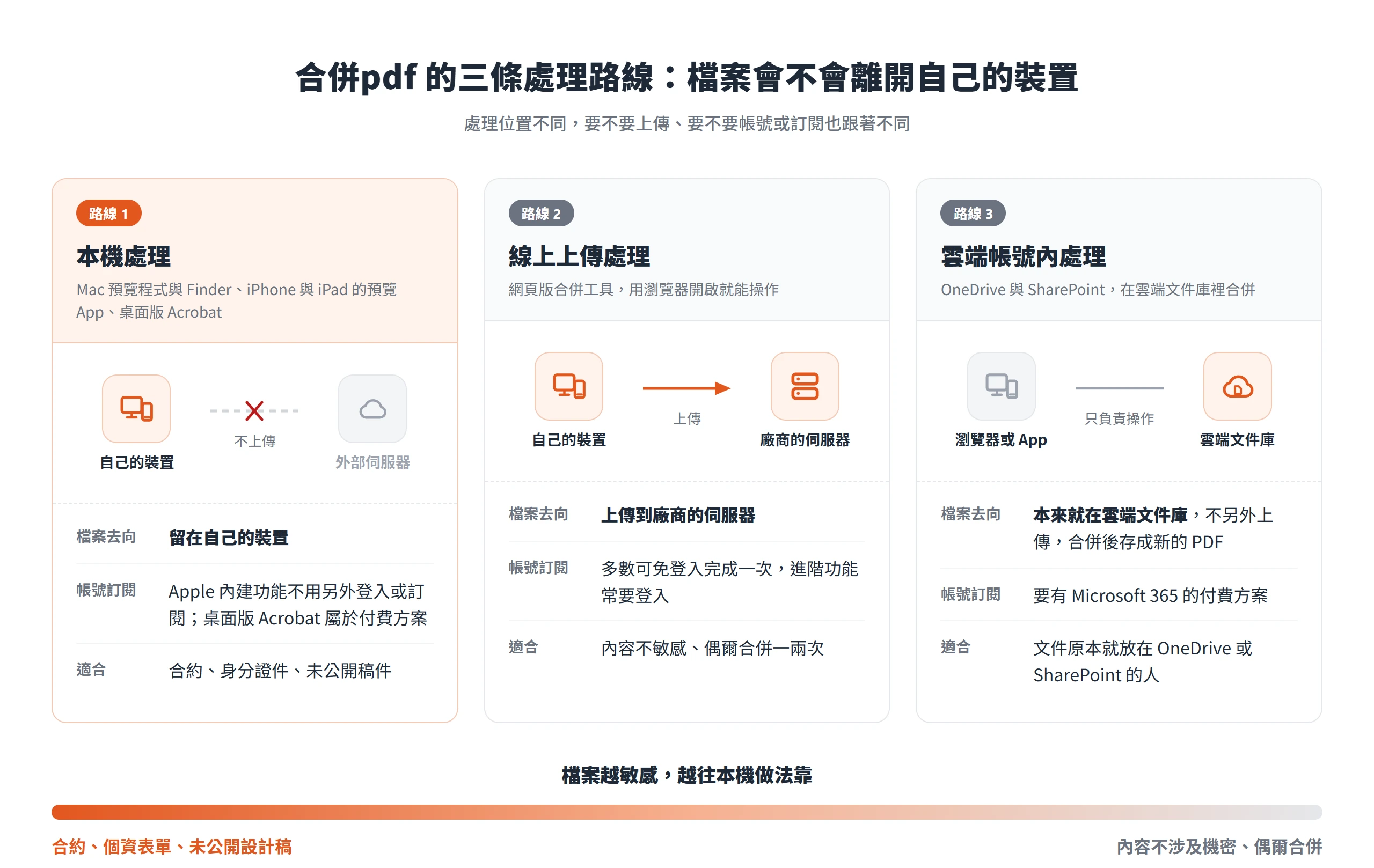Click the label 廠商的伺服器
The height and width of the screenshot is (868, 1374).
[805, 440]
